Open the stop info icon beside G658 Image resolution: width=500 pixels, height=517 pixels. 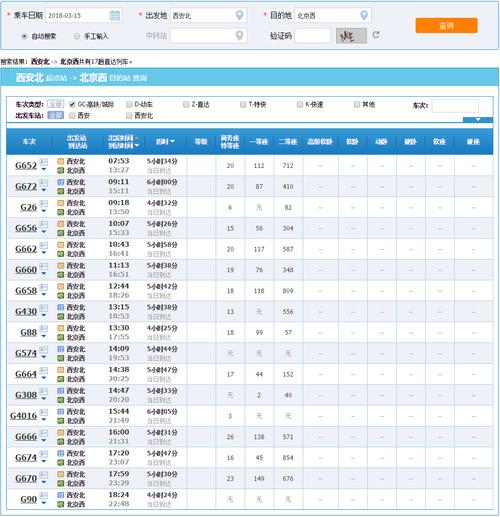pyautogui.click(x=44, y=287)
